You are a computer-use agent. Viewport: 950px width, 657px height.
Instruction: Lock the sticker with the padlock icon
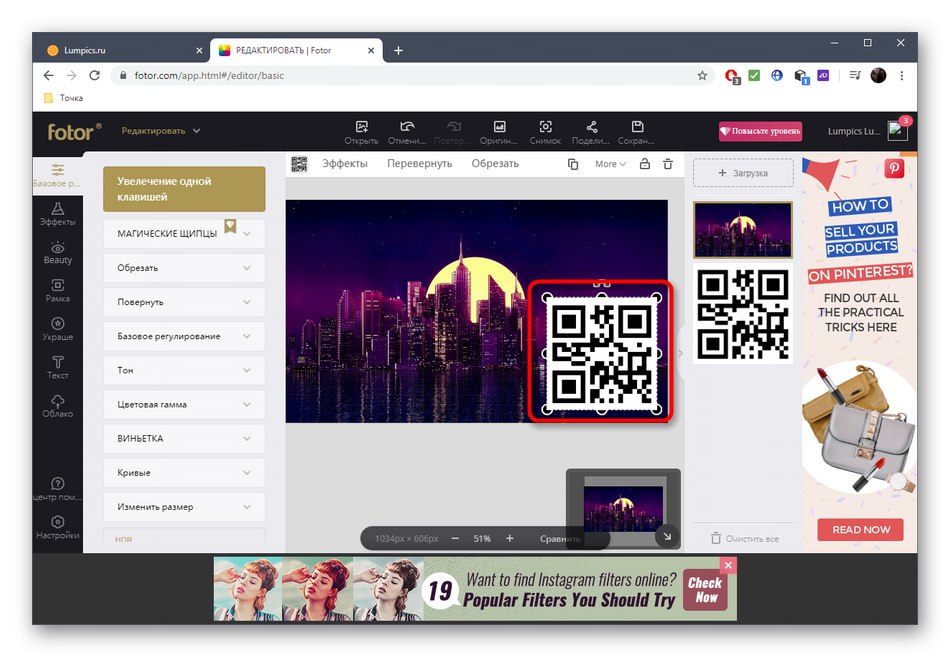click(645, 164)
